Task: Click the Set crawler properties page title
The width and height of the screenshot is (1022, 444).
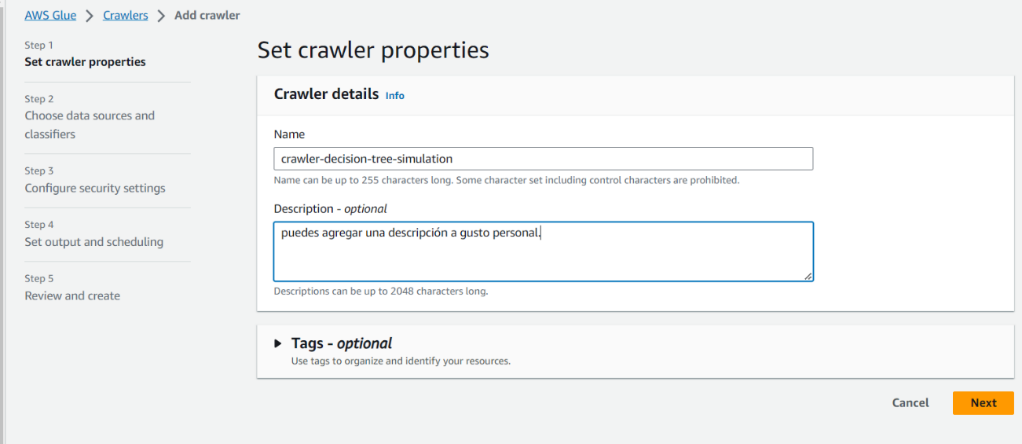Action: (373, 50)
